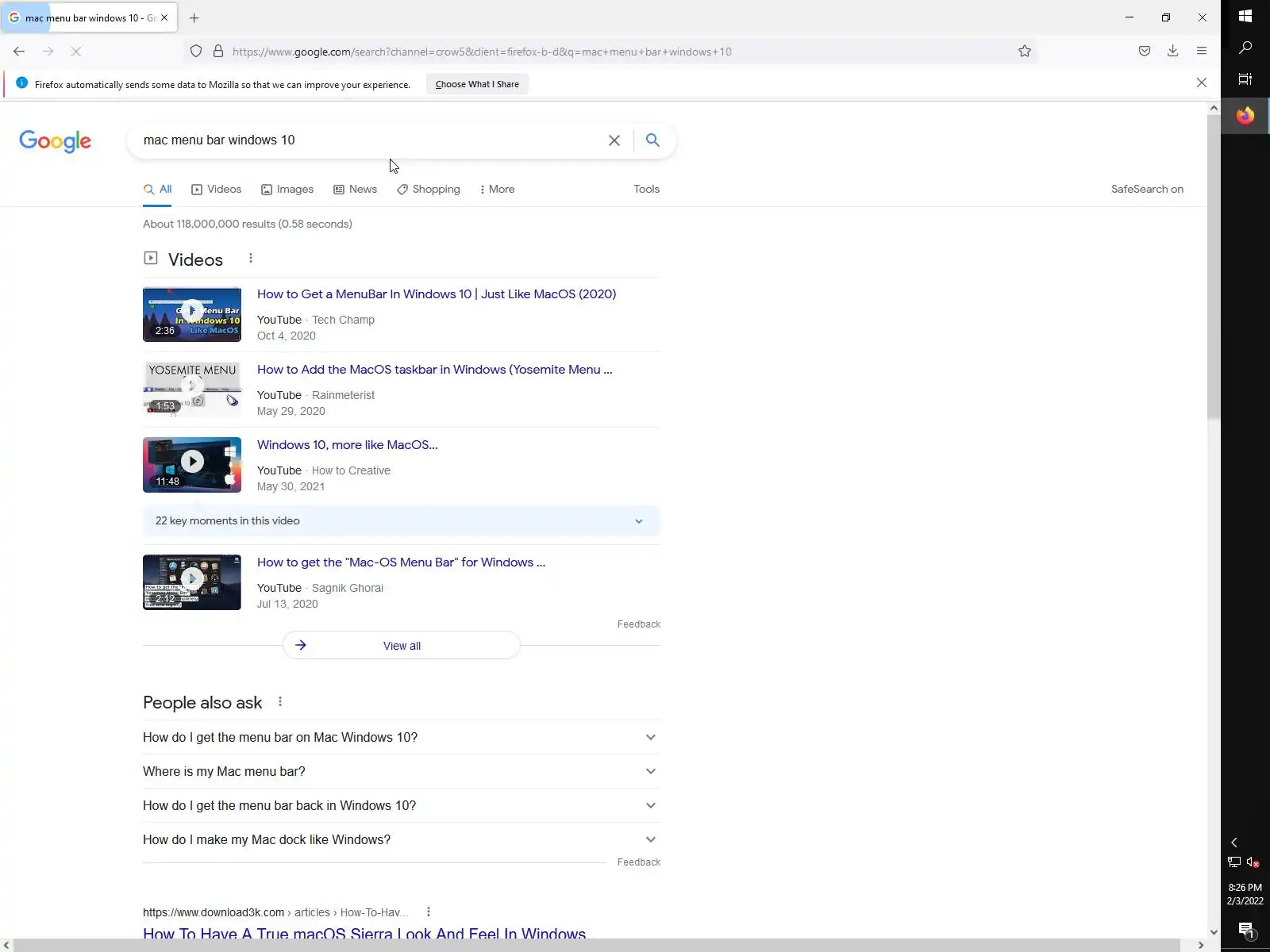Switch to the News results tab
1270x952 pixels.
point(355,190)
